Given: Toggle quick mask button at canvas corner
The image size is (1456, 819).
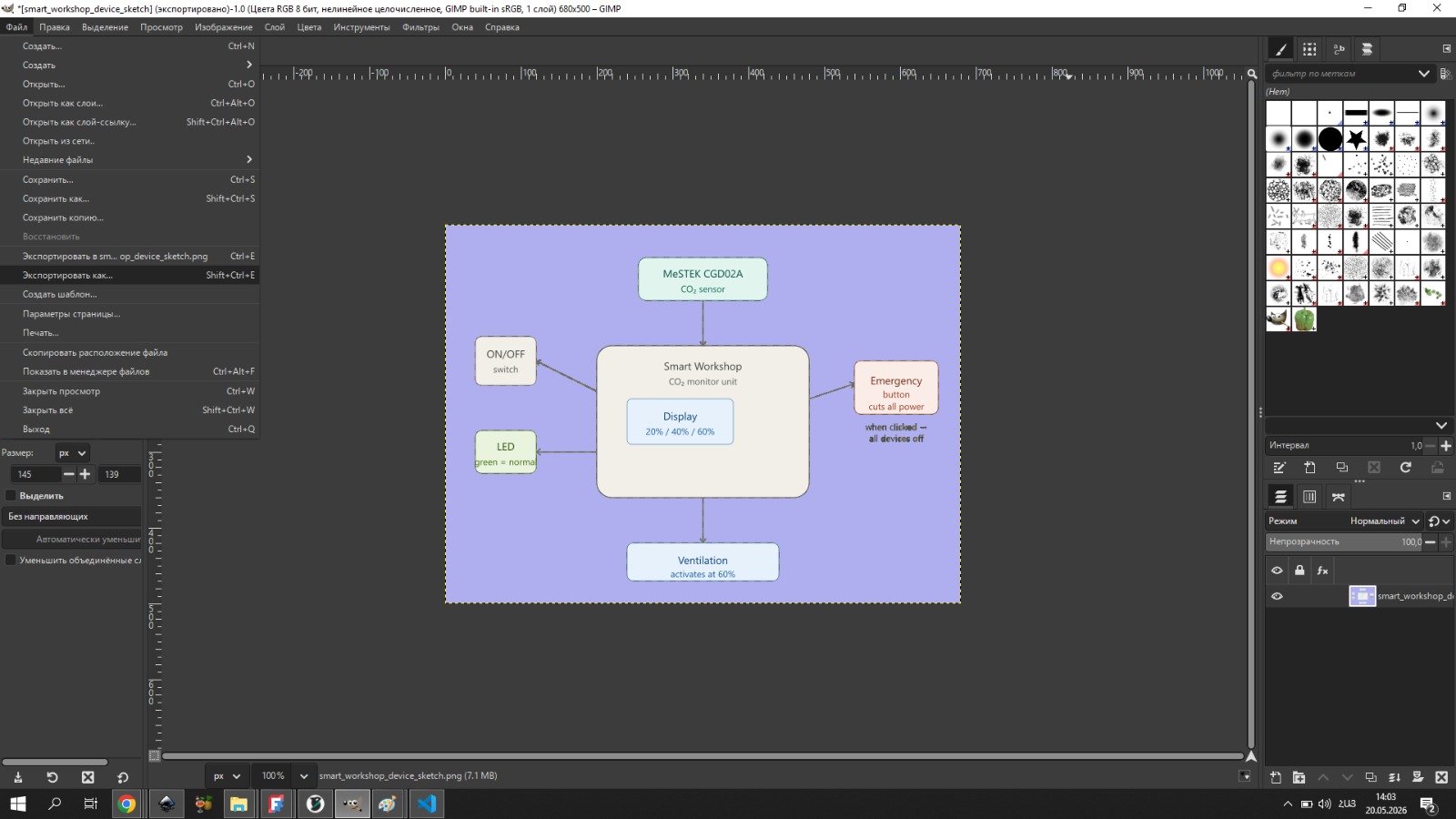Looking at the screenshot, I should (x=155, y=755).
